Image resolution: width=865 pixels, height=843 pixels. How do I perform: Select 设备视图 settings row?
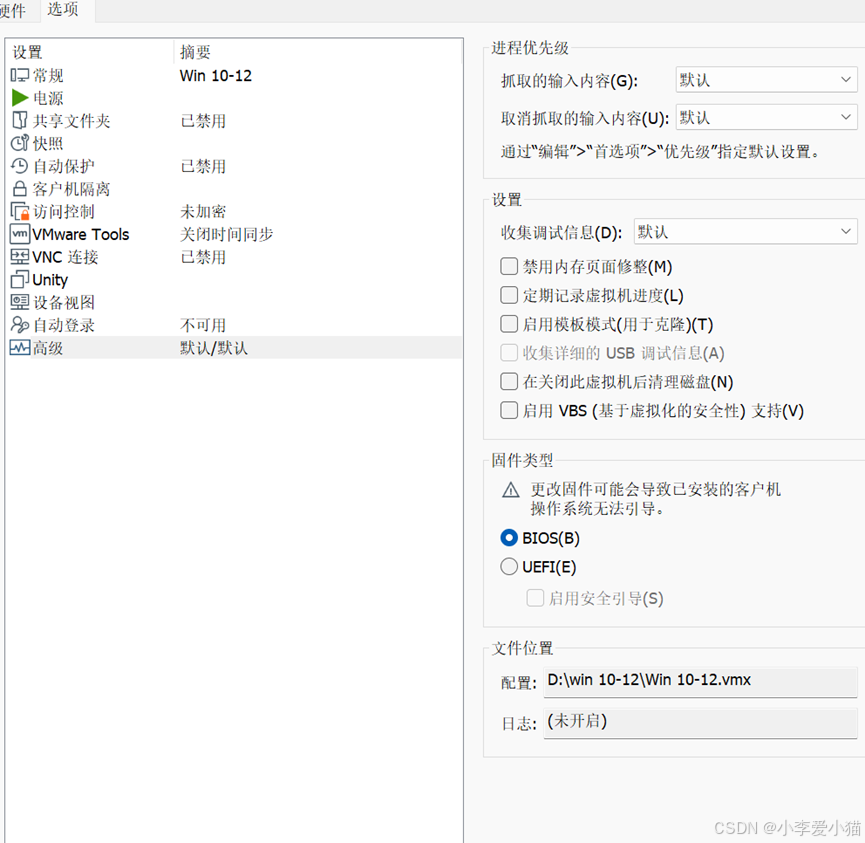234,302
